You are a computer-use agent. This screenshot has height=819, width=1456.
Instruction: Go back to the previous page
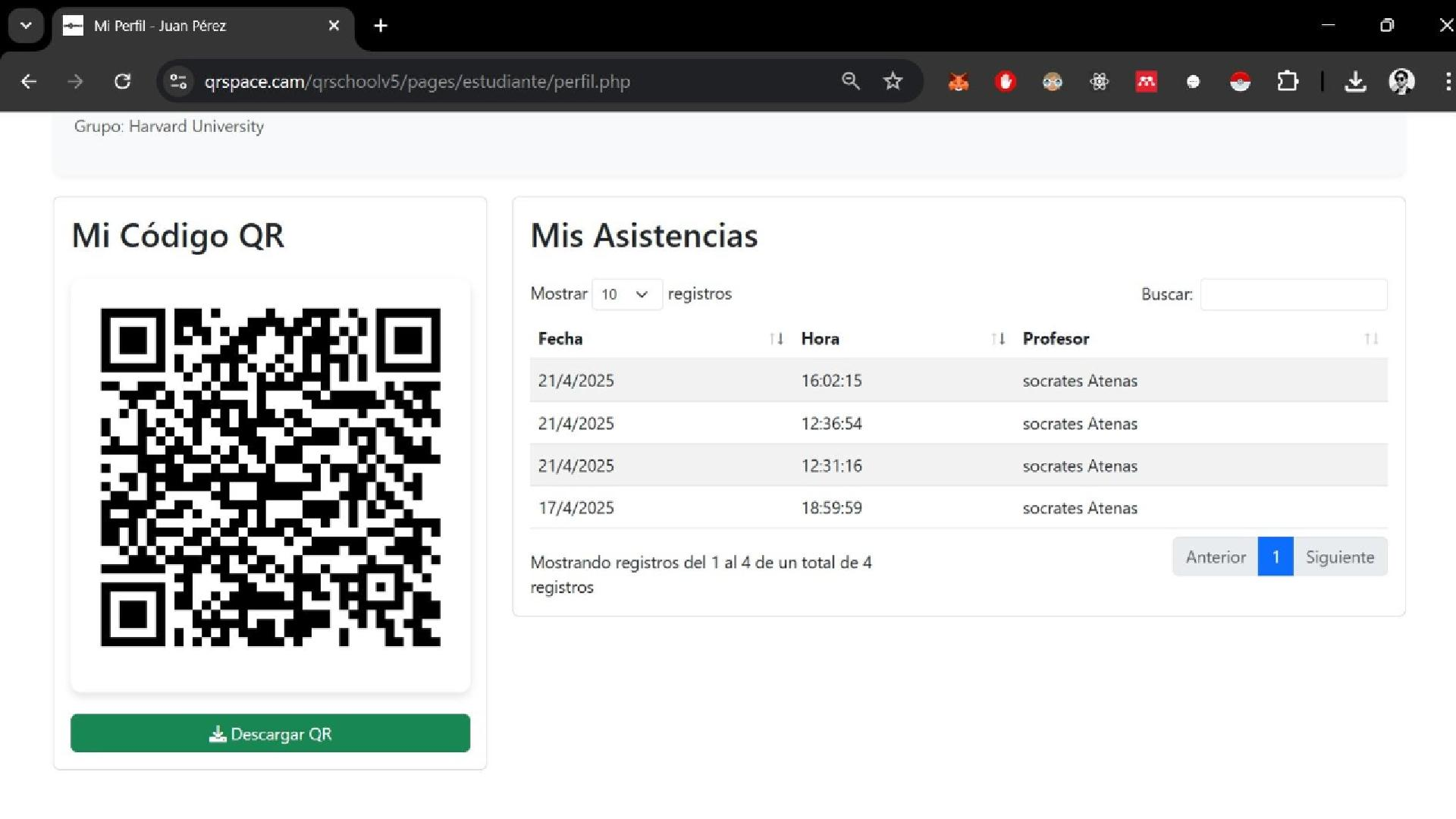click(x=29, y=81)
